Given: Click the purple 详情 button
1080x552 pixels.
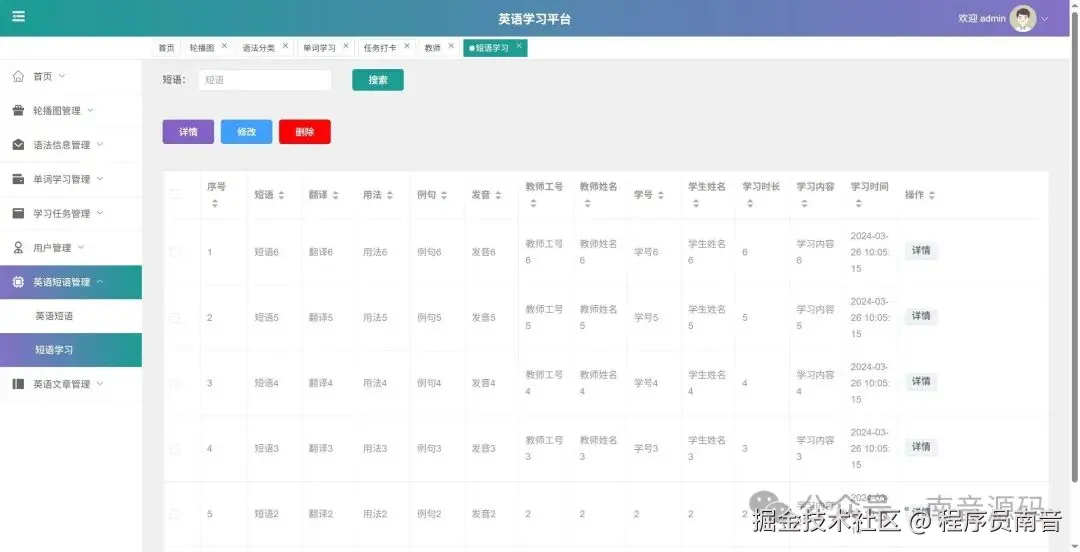Looking at the screenshot, I should 188,132.
